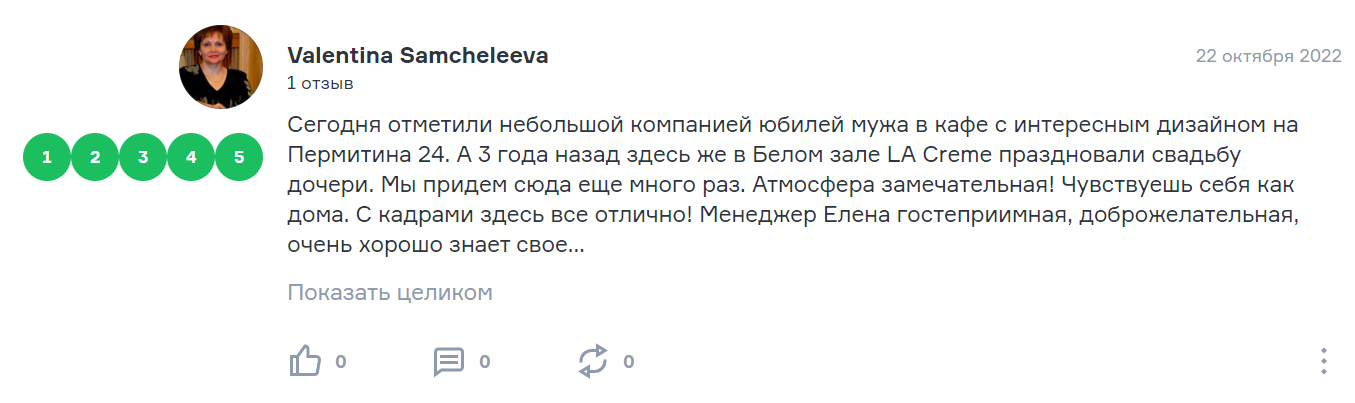Select the green rating circle 4
This screenshot has width=1355, height=403.
point(191,157)
